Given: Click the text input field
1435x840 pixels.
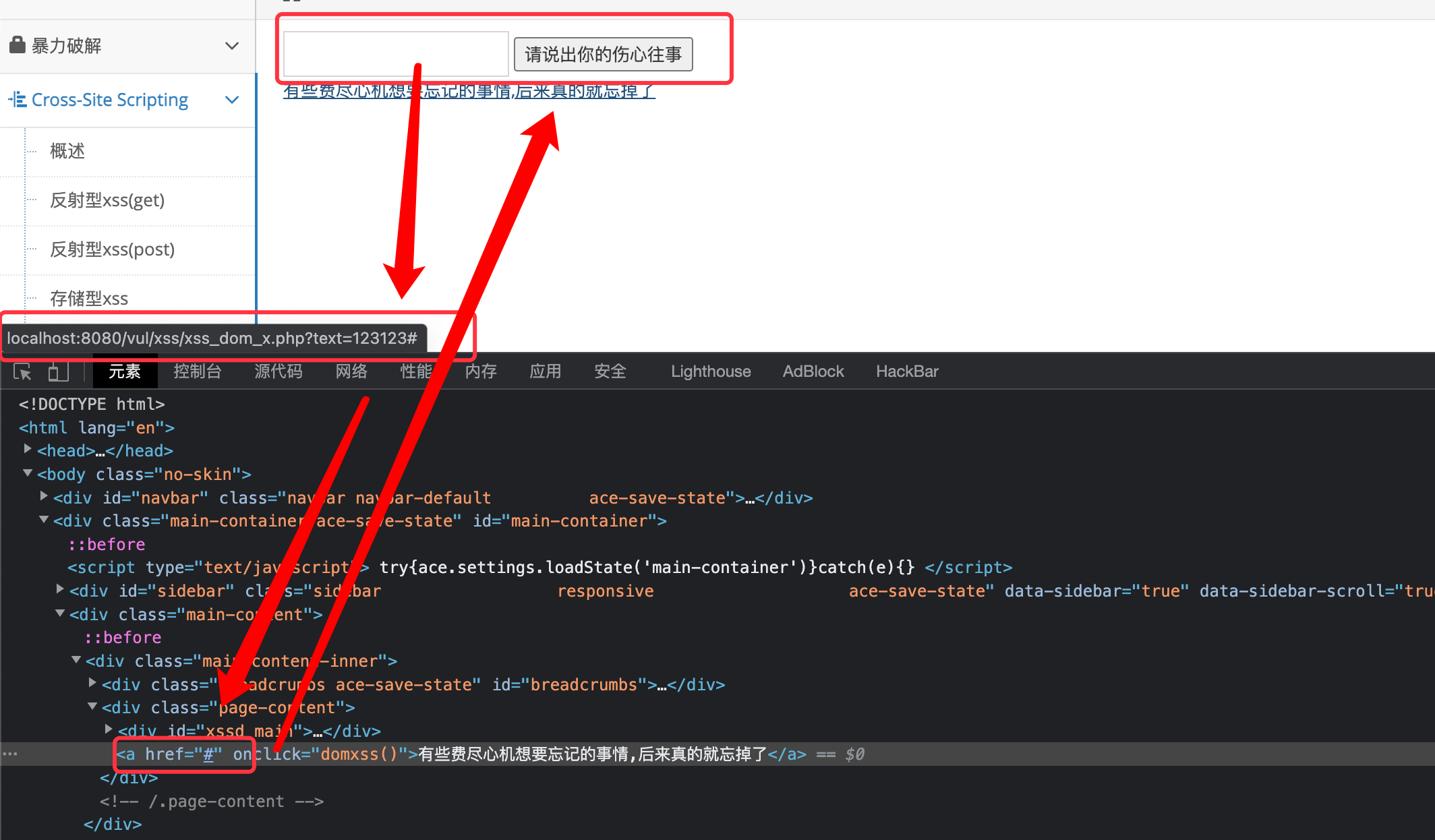Looking at the screenshot, I should point(395,54).
